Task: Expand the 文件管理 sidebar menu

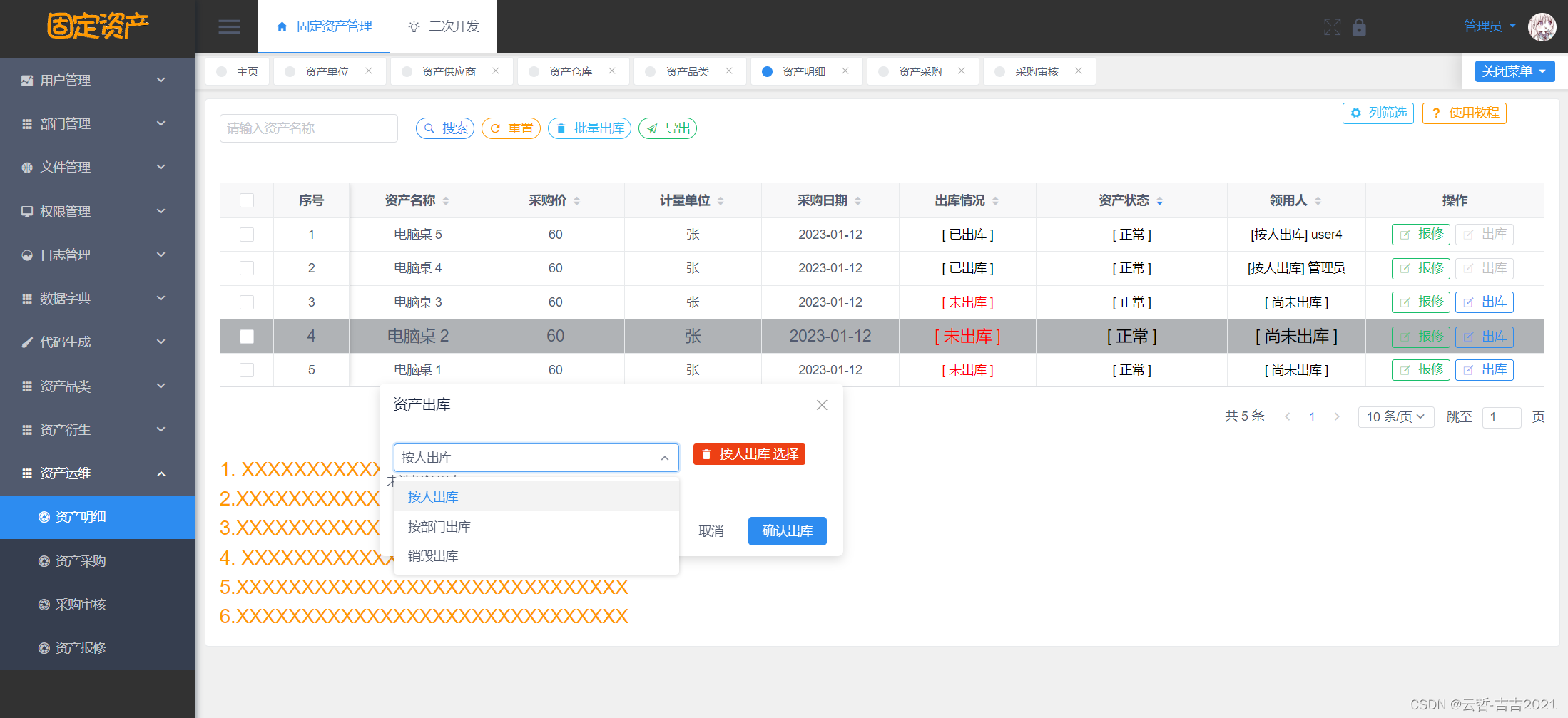Action: [98, 168]
